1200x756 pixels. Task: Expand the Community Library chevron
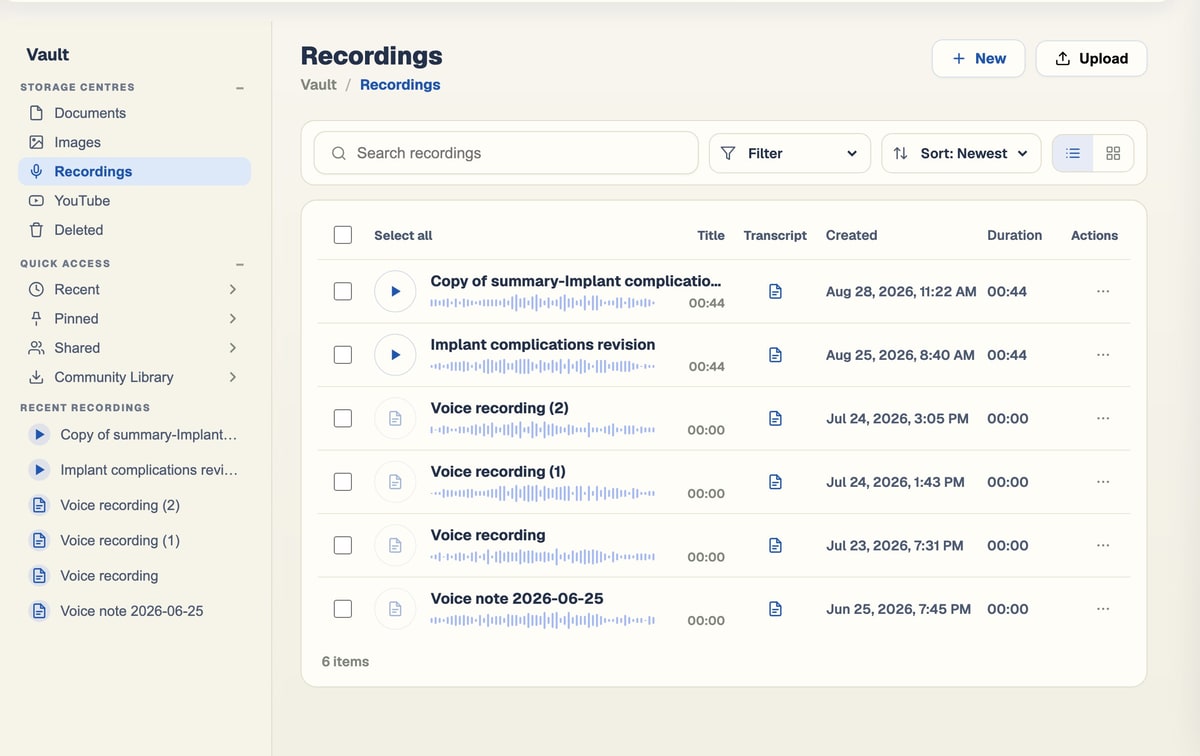pyautogui.click(x=232, y=377)
